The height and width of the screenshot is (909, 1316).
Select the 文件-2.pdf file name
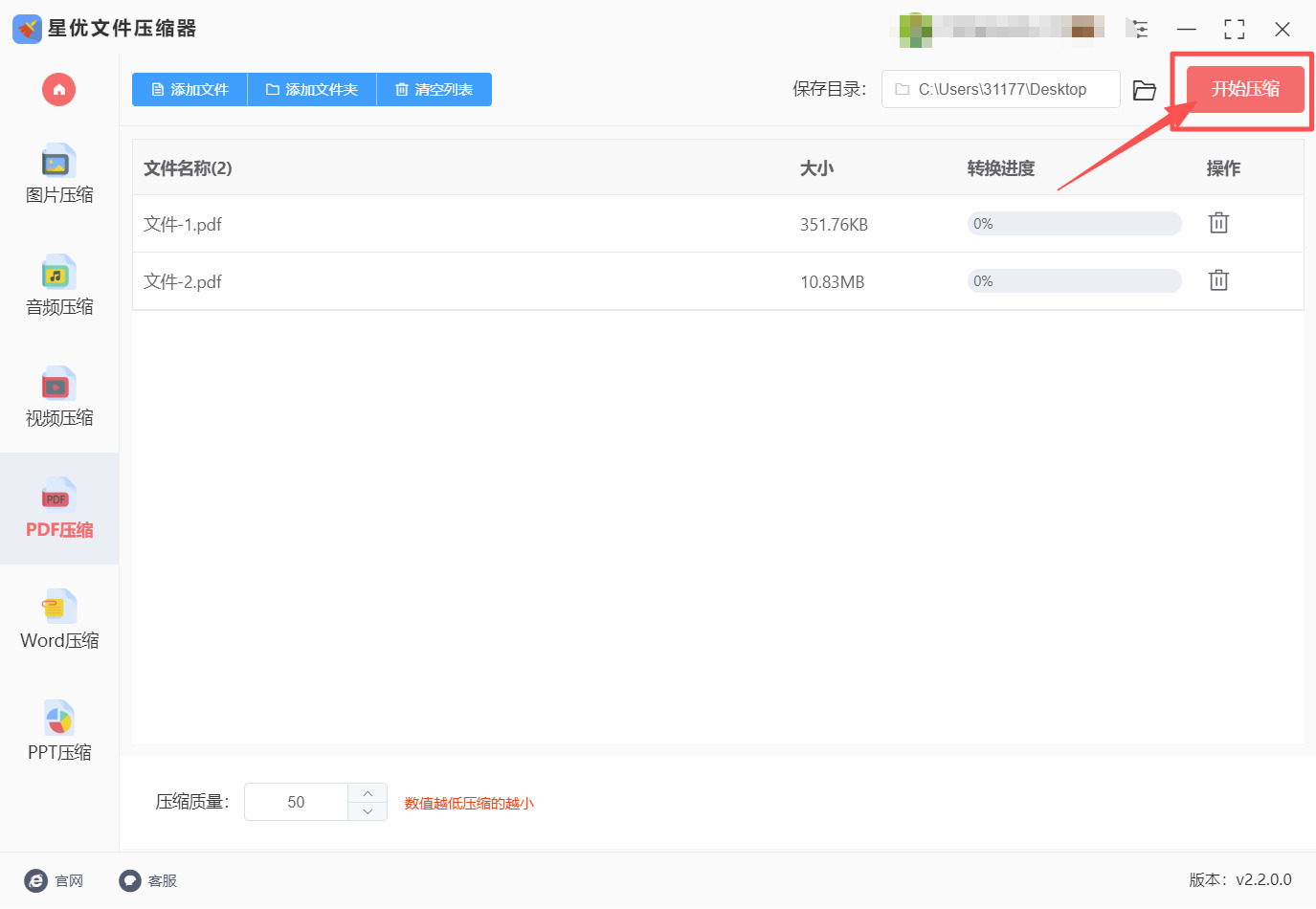[183, 282]
